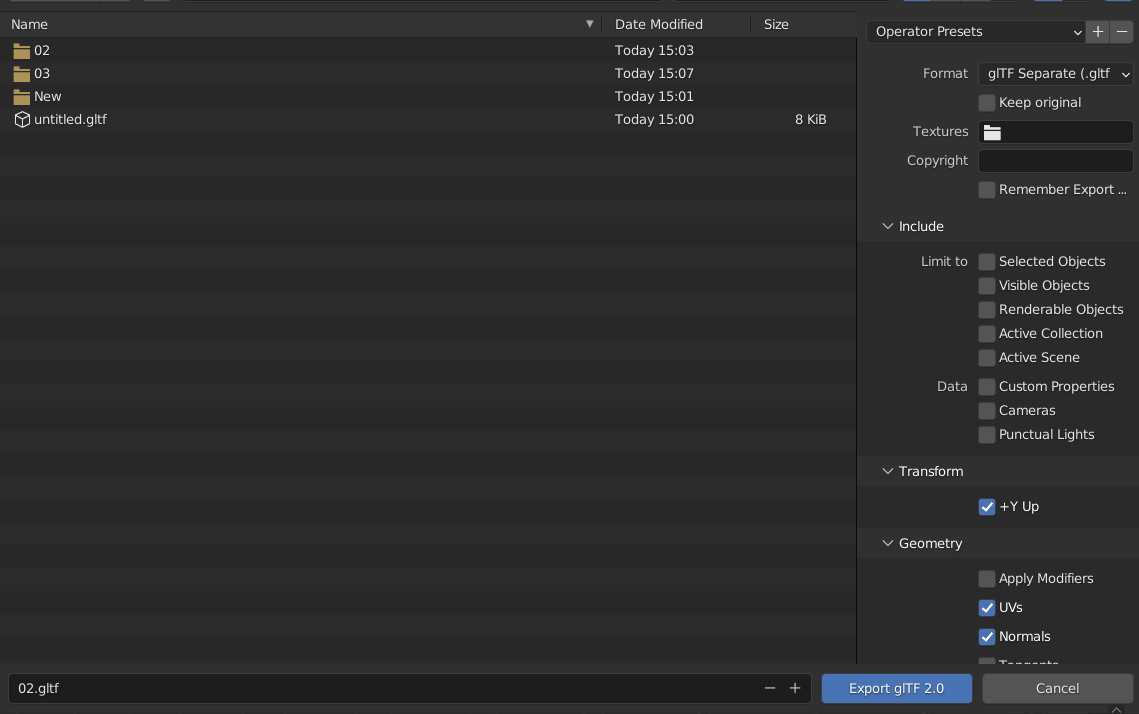Sort files by Size
The width and height of the screenshot is (1139, 714).
776,23
